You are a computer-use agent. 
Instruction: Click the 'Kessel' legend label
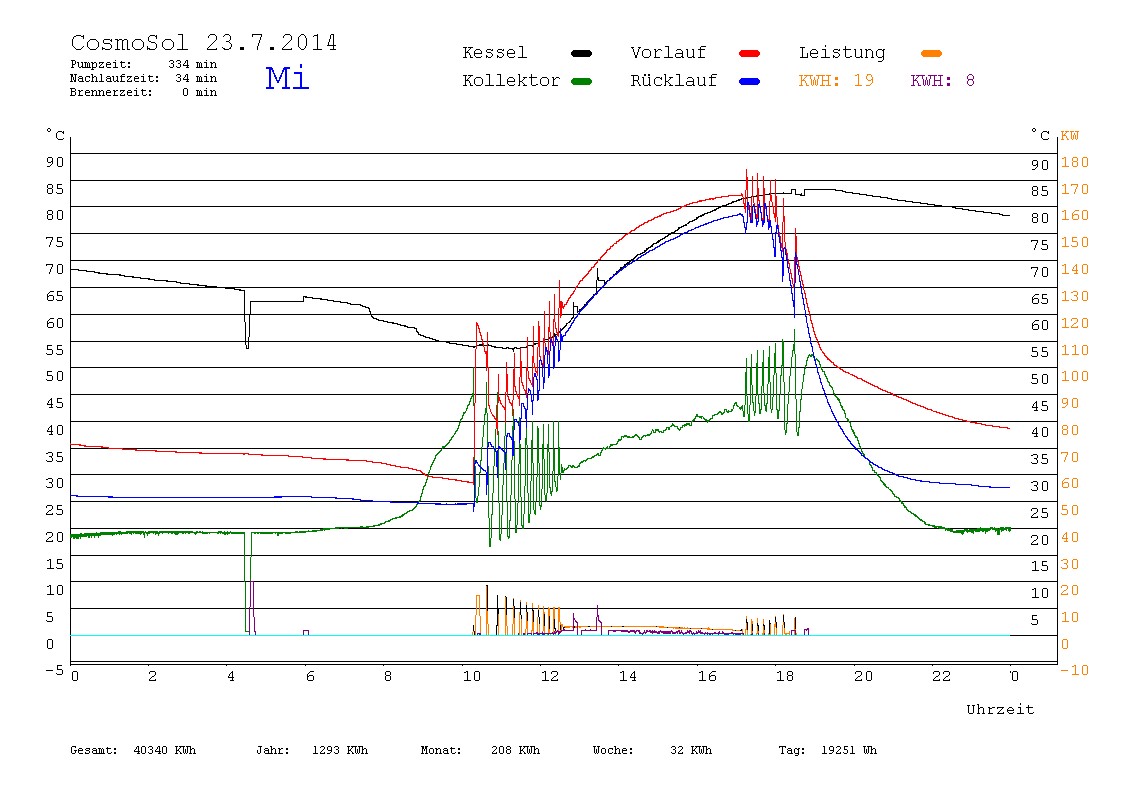[x=495, y=53]
